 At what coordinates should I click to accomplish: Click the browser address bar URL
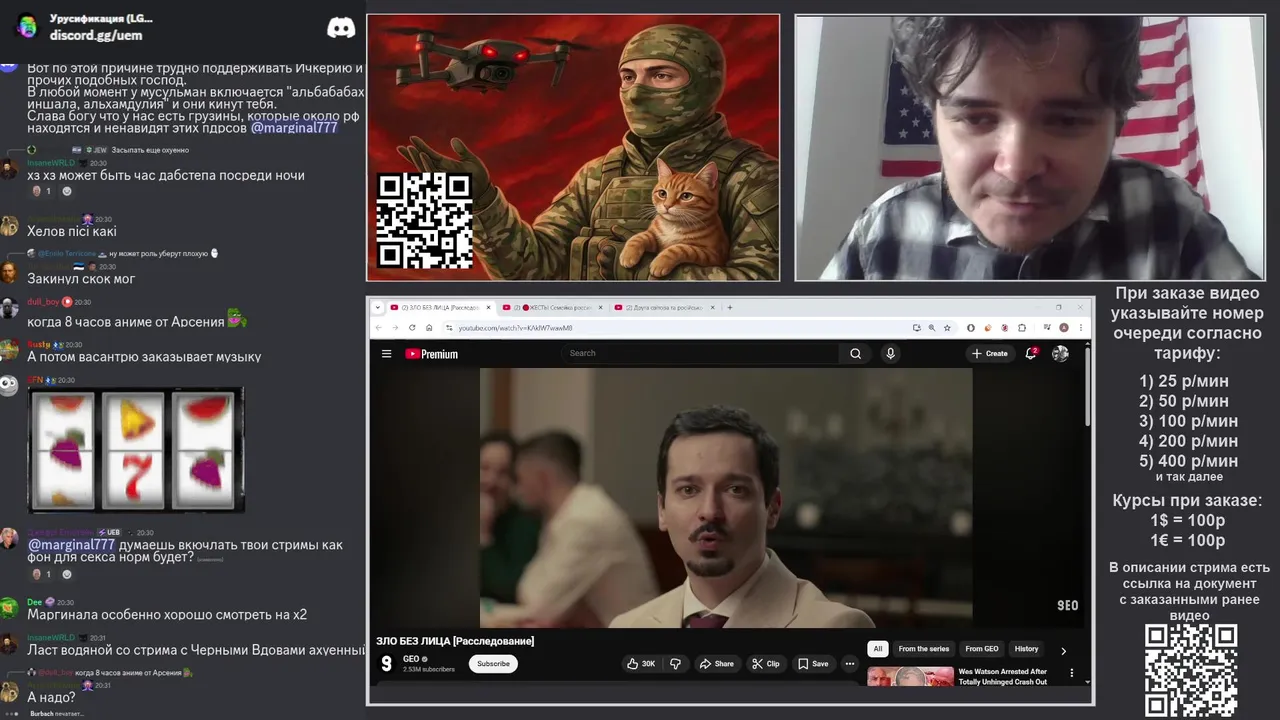click(515, 328)
